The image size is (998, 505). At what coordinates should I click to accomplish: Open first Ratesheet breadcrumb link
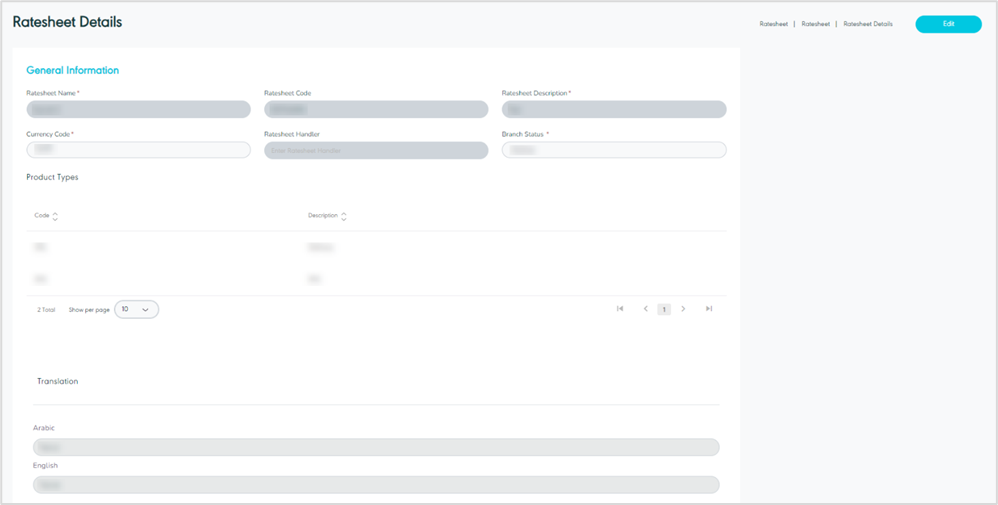coord(773,24)
